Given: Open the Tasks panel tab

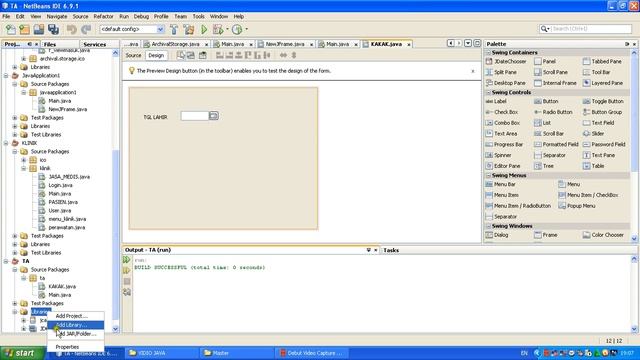Looking at the screenshot, I should 391,250.
